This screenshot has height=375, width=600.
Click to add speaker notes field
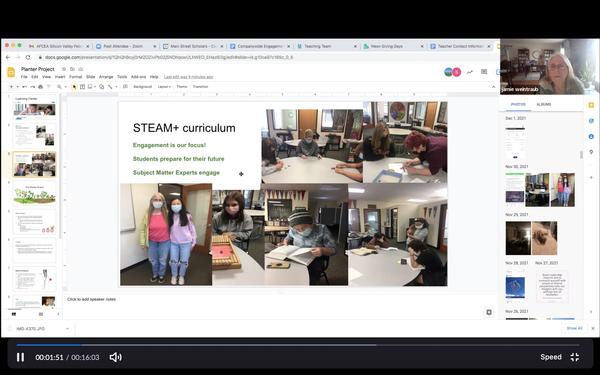[91, 299]
